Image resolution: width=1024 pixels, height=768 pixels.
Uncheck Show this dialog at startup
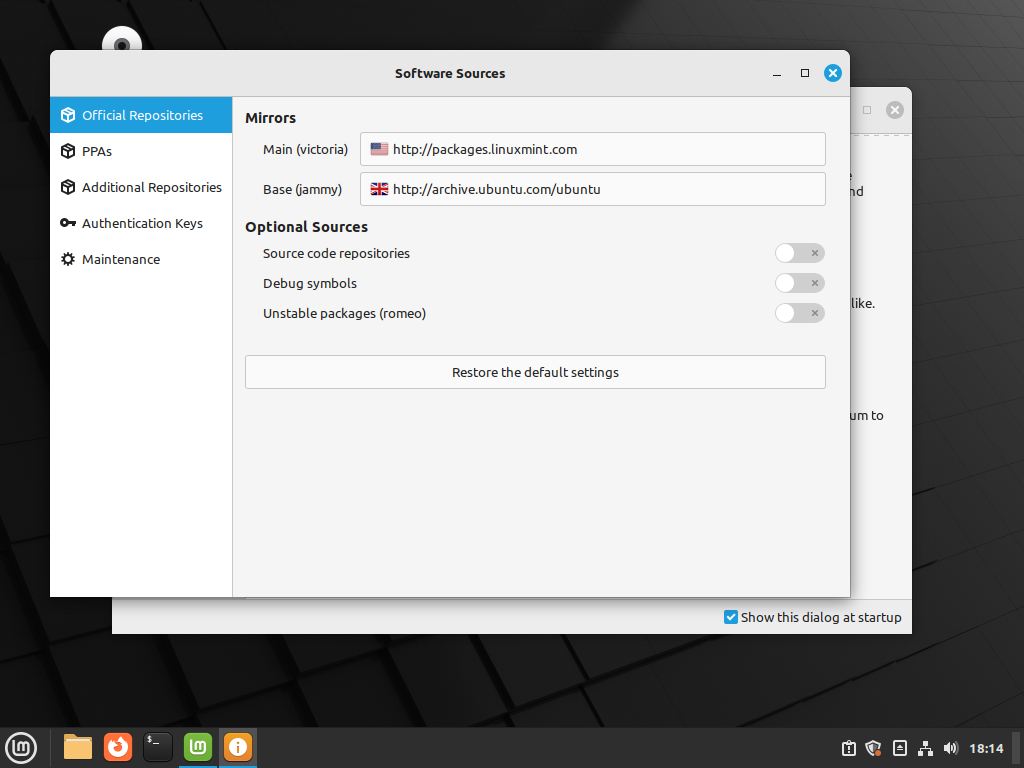(731, 617)
